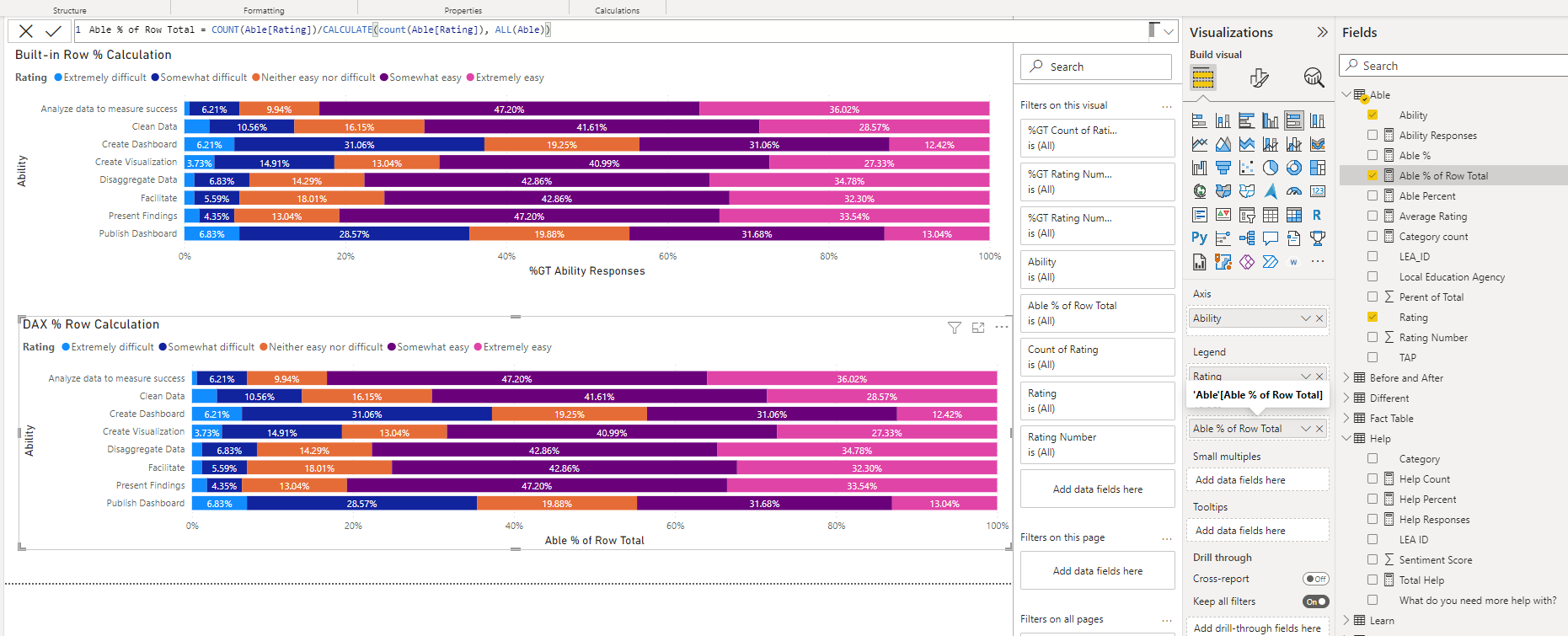Insert a Python visual
1568x636 pixels.
click(x=1200, y=238)
